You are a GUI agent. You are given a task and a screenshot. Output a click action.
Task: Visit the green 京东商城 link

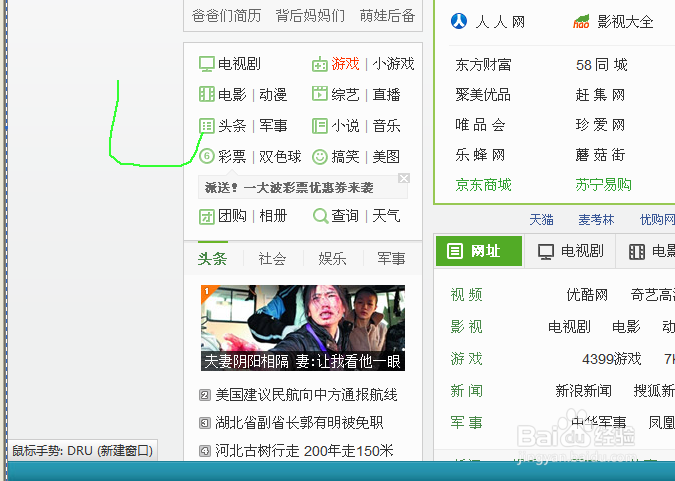coord(483,185)
